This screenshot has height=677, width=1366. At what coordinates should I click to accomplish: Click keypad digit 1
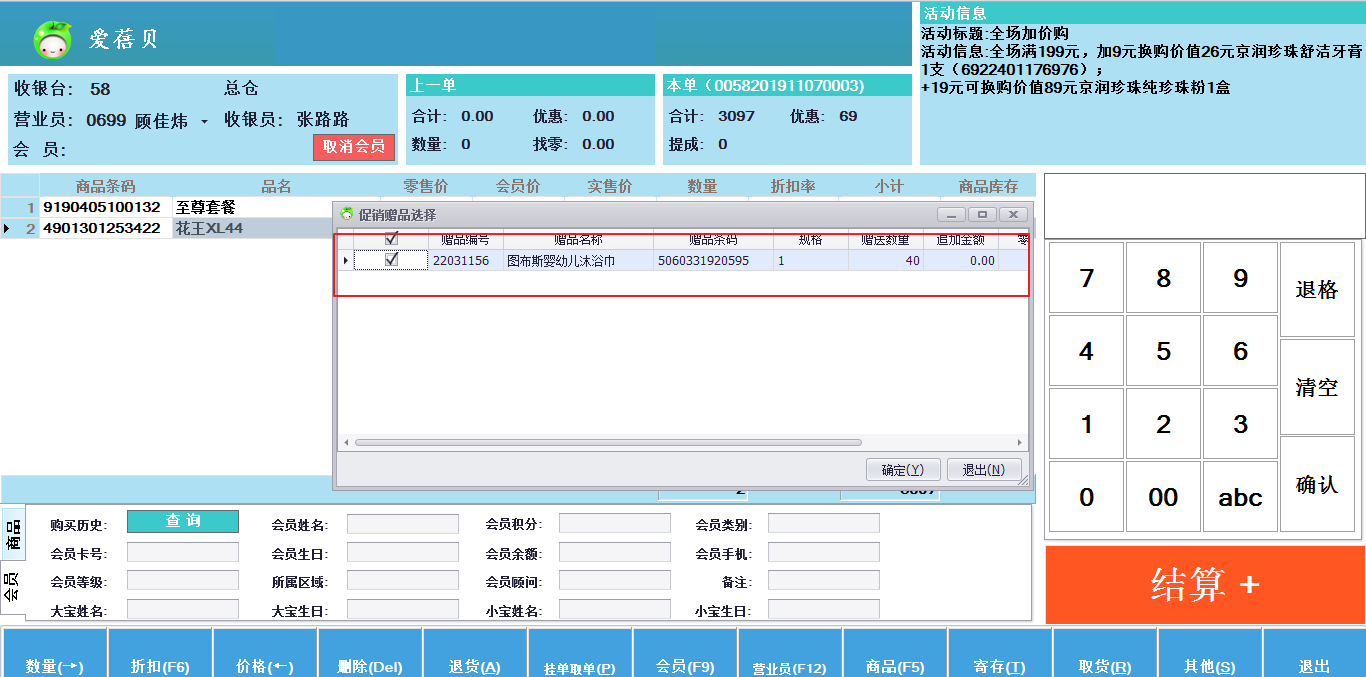pos(1086,424)
